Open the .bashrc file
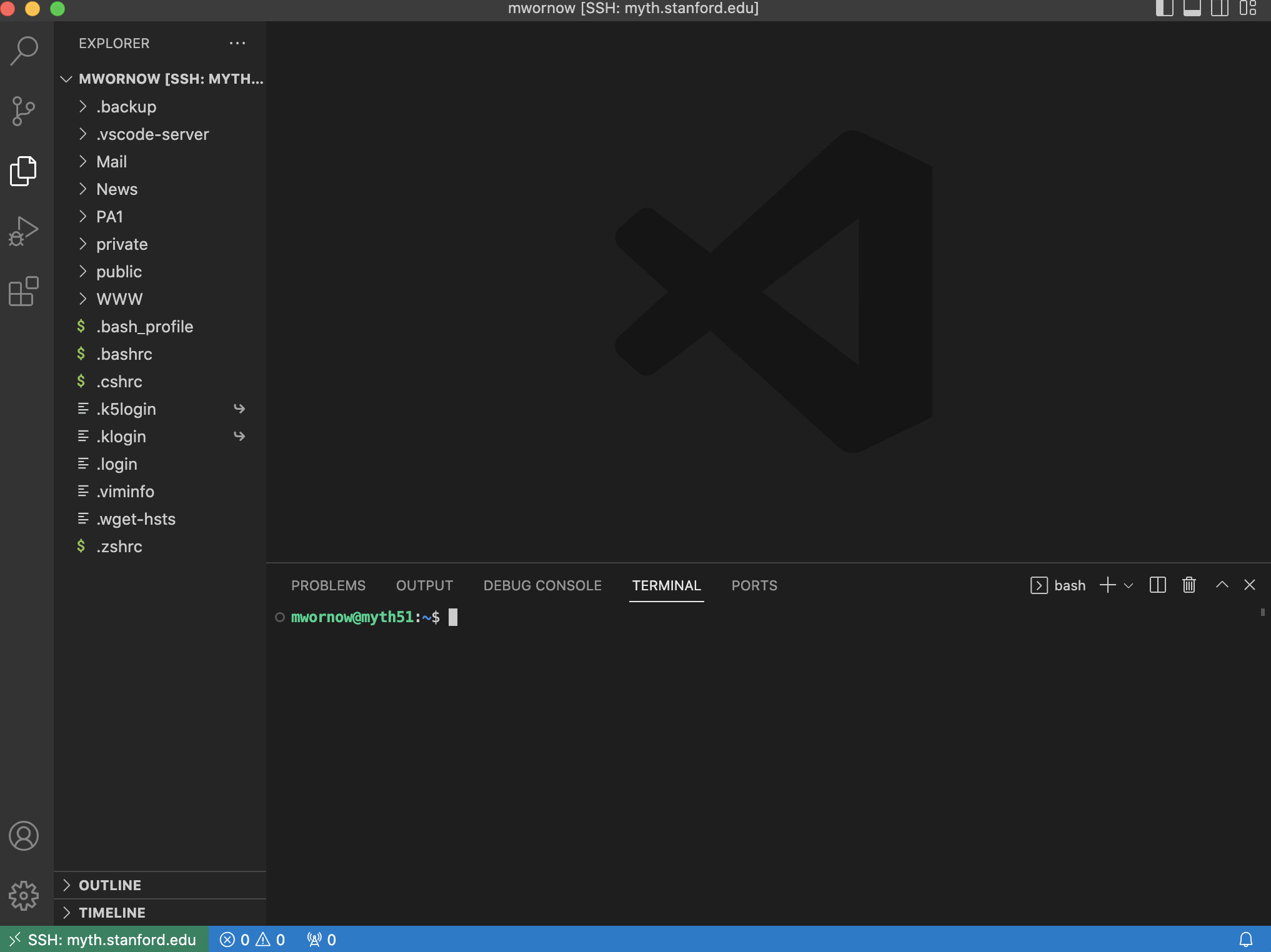The height and width of the screenshot is (952, 1271). click(160, 354)
